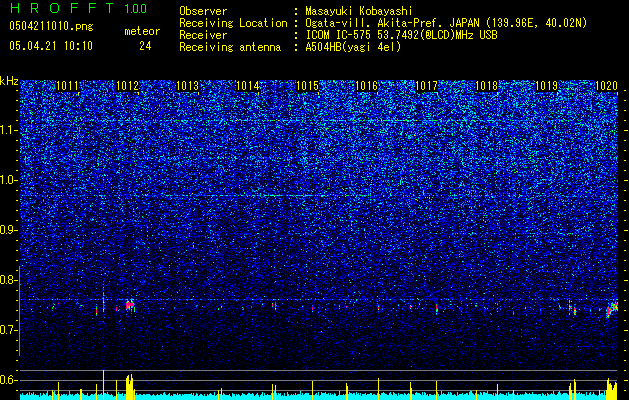This screenshot has width=629, height=400.
Task: Click the 0.7 kHz frequency axis label
Action: tap(9, 330)
